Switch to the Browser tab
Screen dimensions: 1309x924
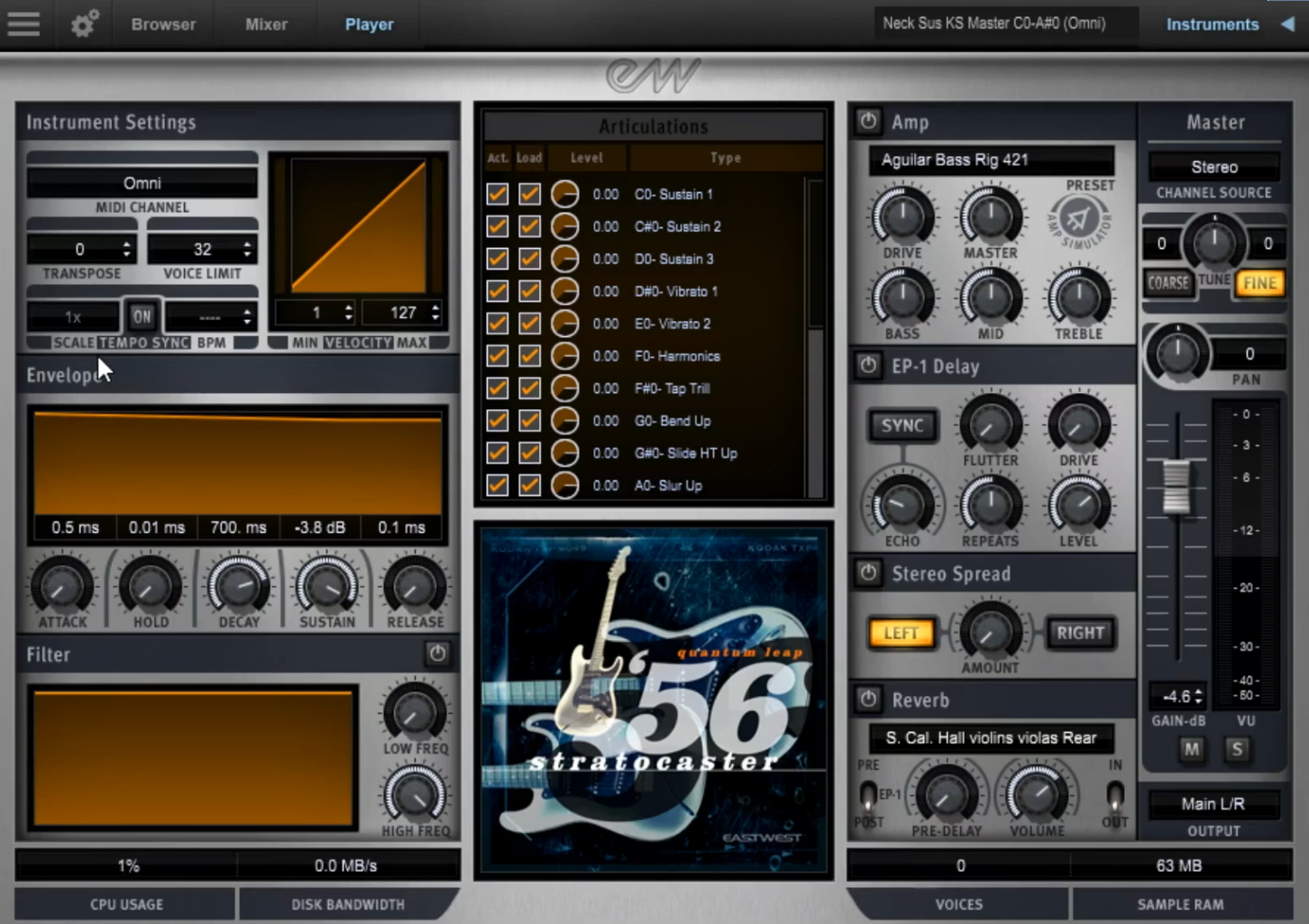pos(163,24)
